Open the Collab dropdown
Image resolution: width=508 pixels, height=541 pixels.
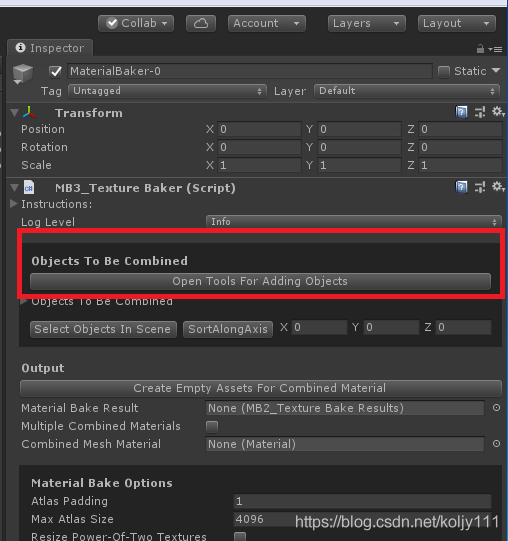point(136,23)
